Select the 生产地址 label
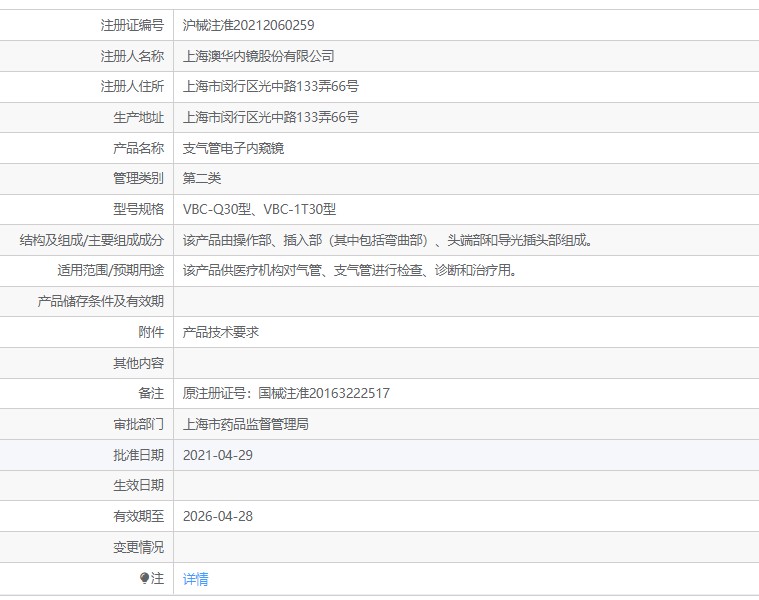This screenshot has height=600, width=759. 138,117
